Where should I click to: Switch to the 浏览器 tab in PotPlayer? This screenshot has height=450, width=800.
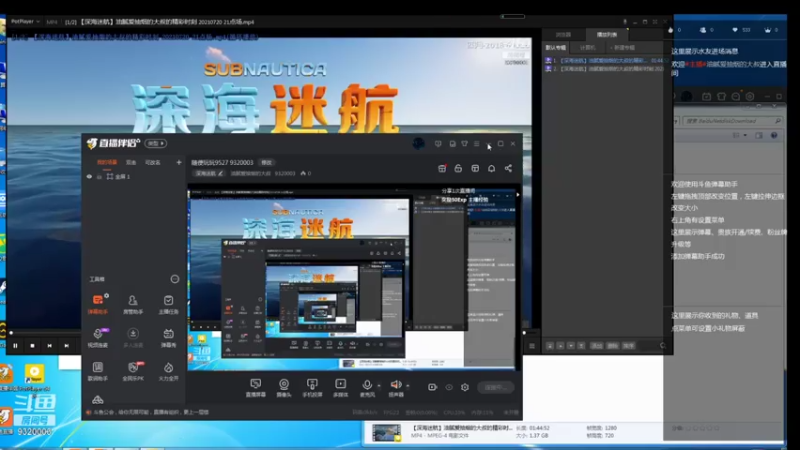(x=563, y=35)
